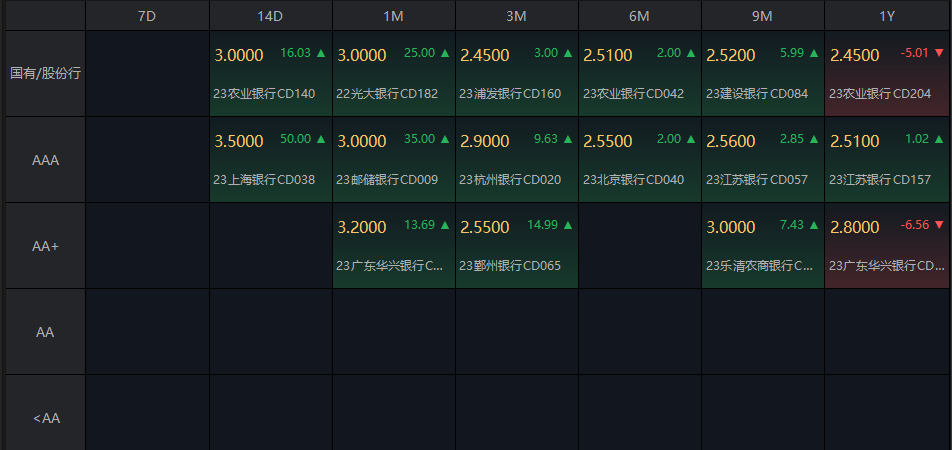
Task: Click the 25.00 change value
Action: 420,53
